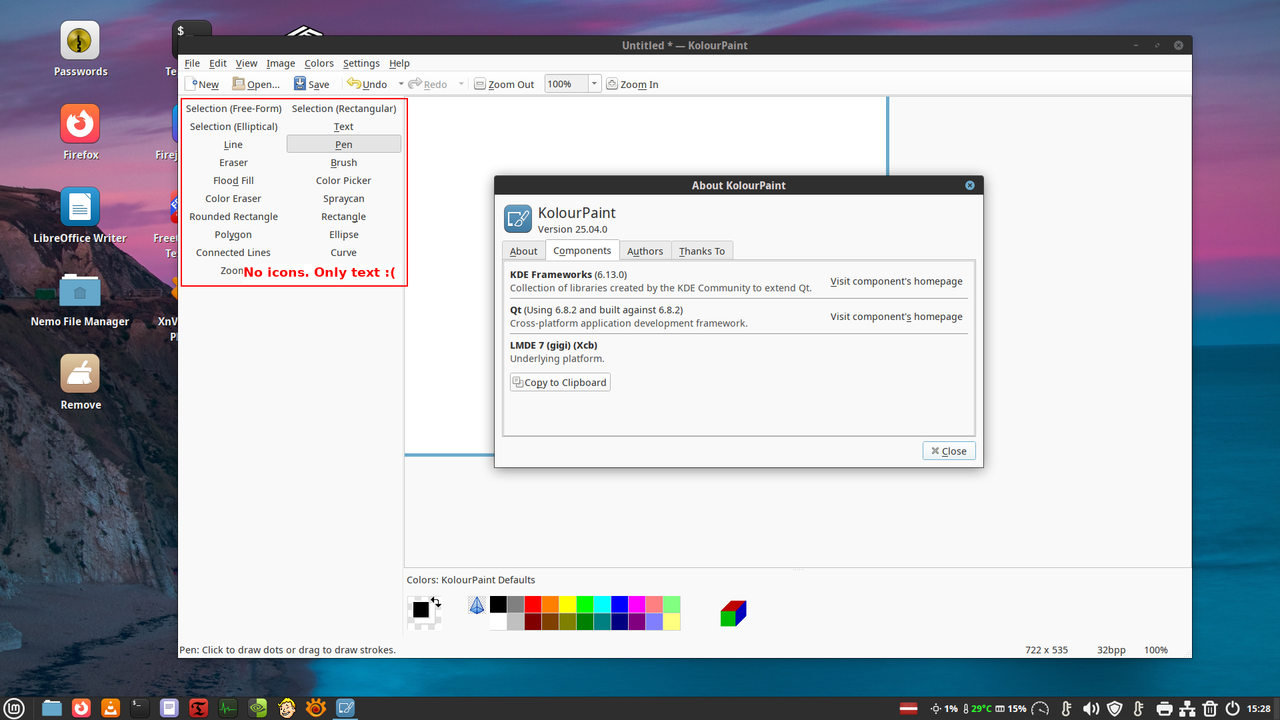Visit Qt component's homepage link
The image size is (1280, 720).
(896, 316)
